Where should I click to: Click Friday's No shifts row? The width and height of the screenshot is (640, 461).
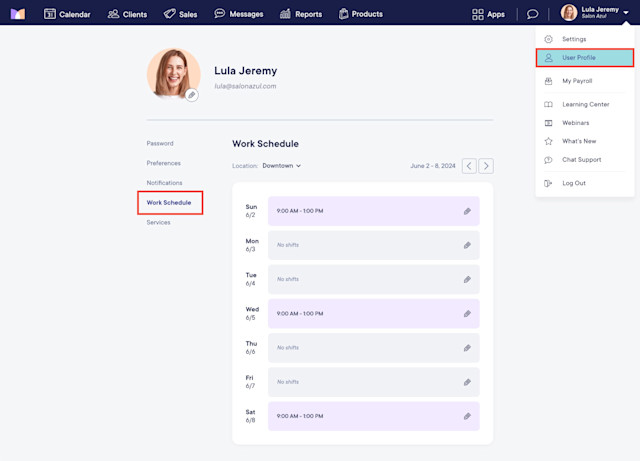tap(373, 382)
